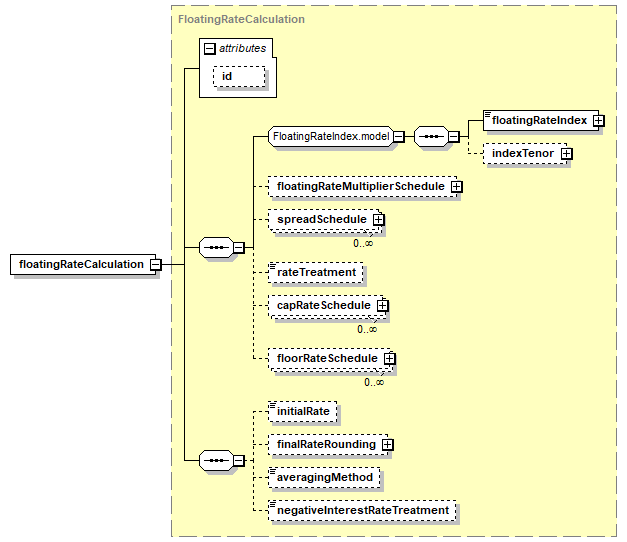This screenshot has width=627, height=542.
Task: Expand the indexTenor element
Action: (x=566, y=154)
